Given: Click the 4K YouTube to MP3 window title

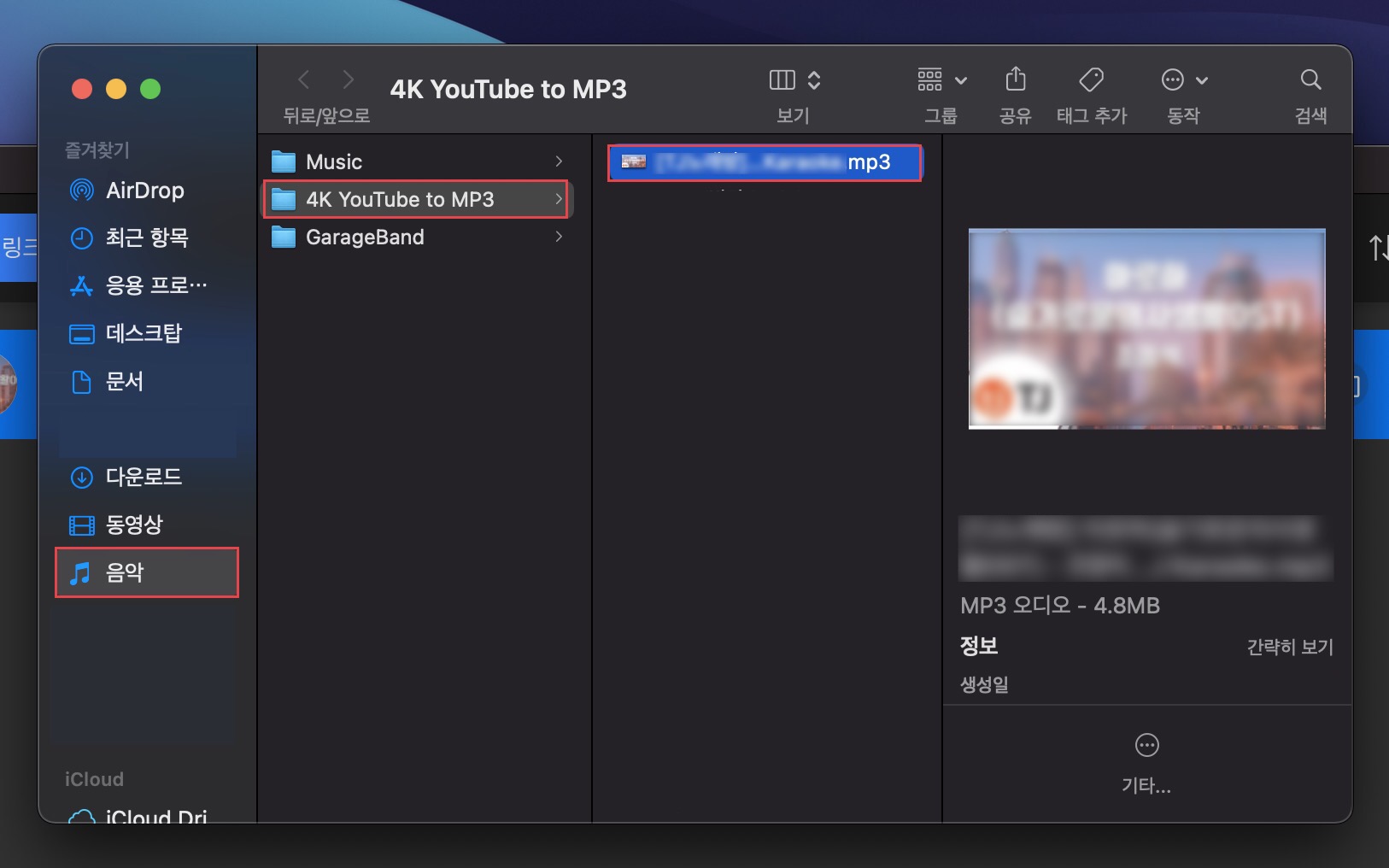Looking at the screenshot, I should (508, 89).
